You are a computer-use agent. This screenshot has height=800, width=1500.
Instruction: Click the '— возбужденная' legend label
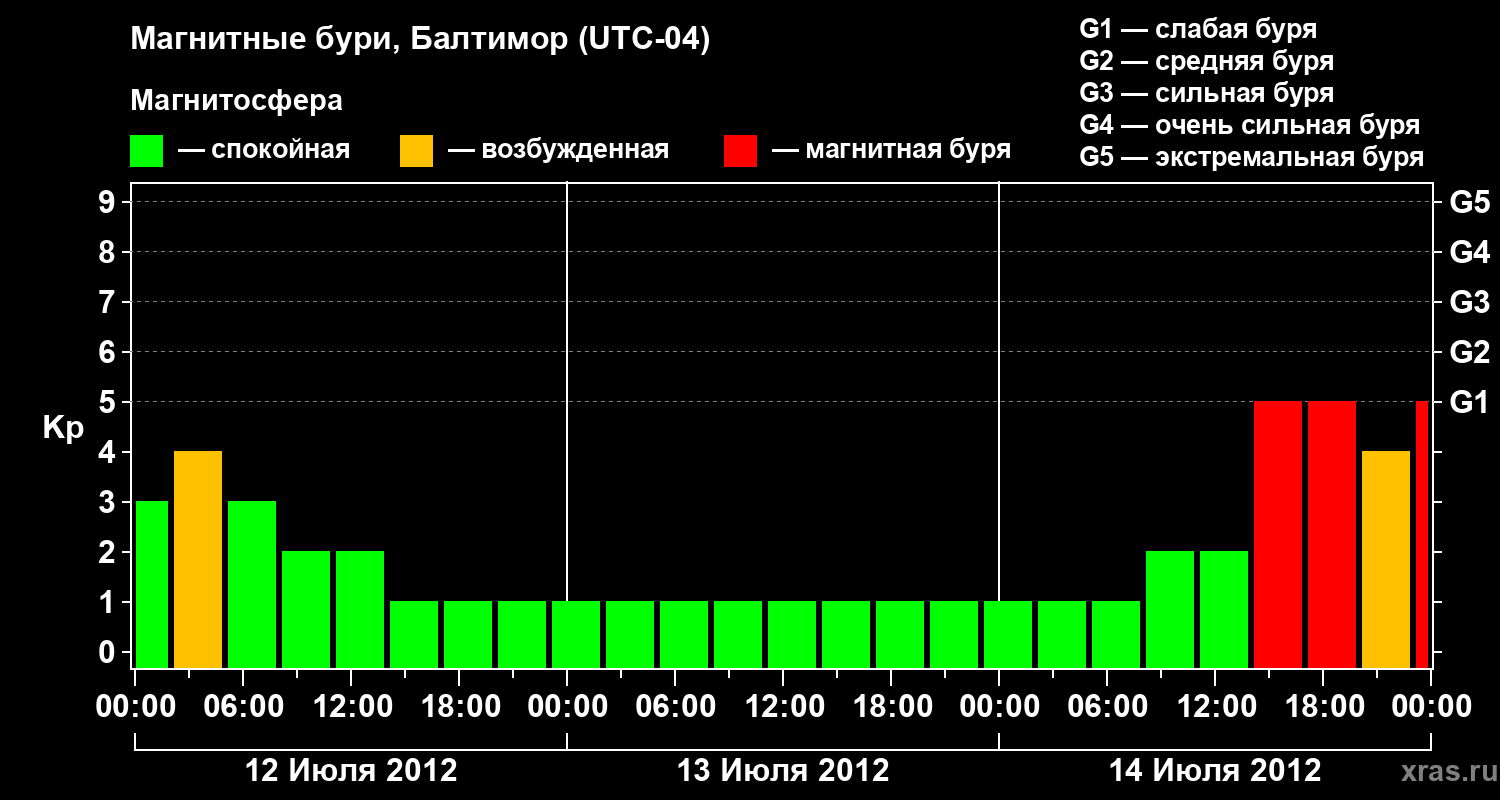pos(558,150)
